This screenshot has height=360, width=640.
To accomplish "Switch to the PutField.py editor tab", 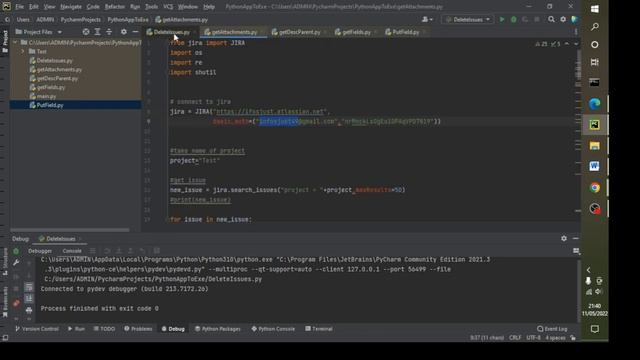I will pos(405,32).
